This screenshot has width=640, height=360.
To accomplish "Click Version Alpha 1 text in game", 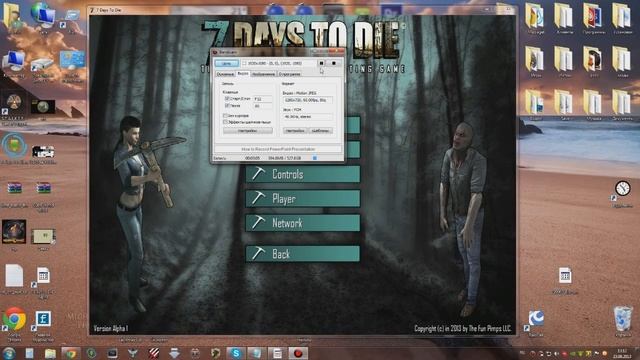I will coord(111,328).
